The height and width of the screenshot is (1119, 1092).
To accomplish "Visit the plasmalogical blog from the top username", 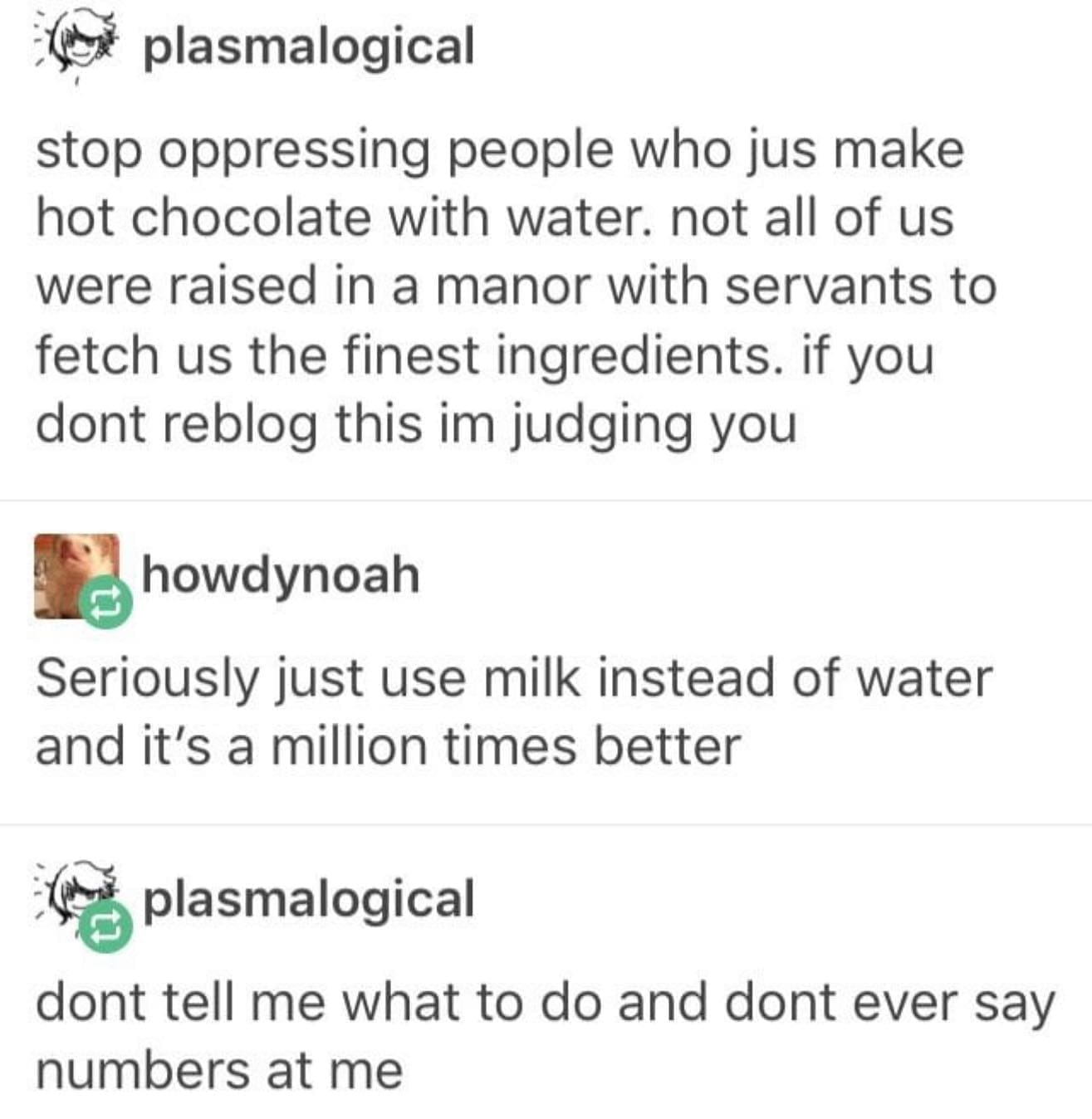I will tap(309, 47).
